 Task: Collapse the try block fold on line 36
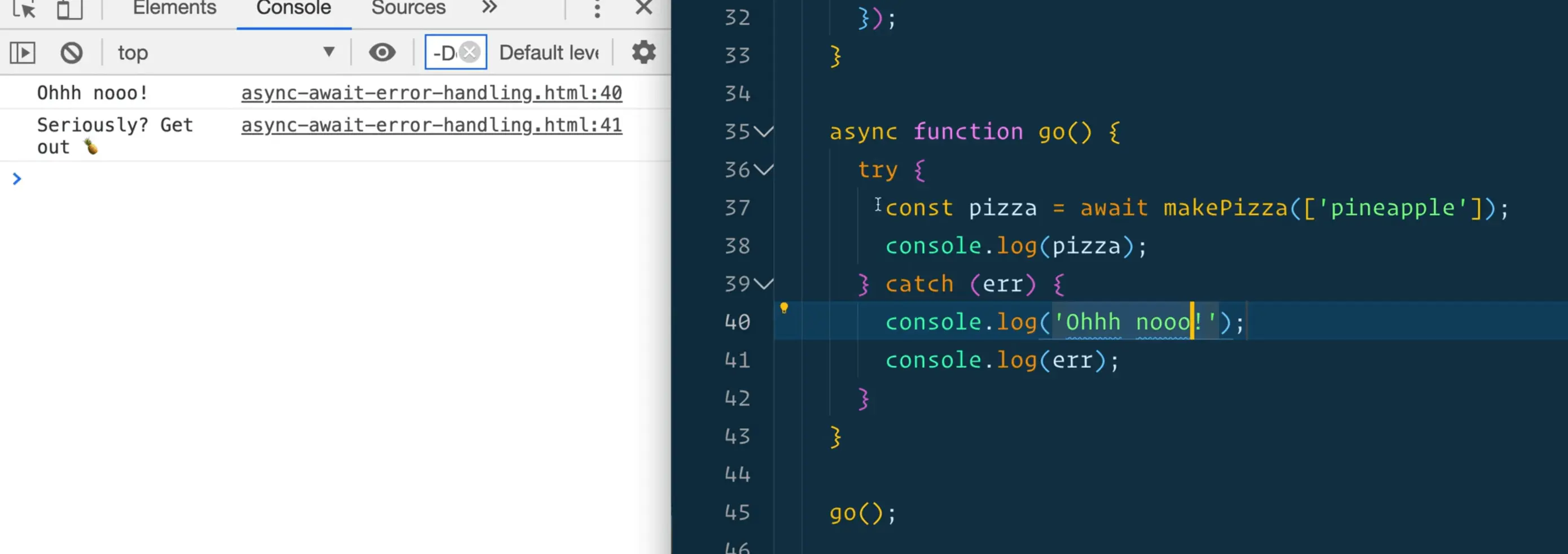click(x=764, y=170)
